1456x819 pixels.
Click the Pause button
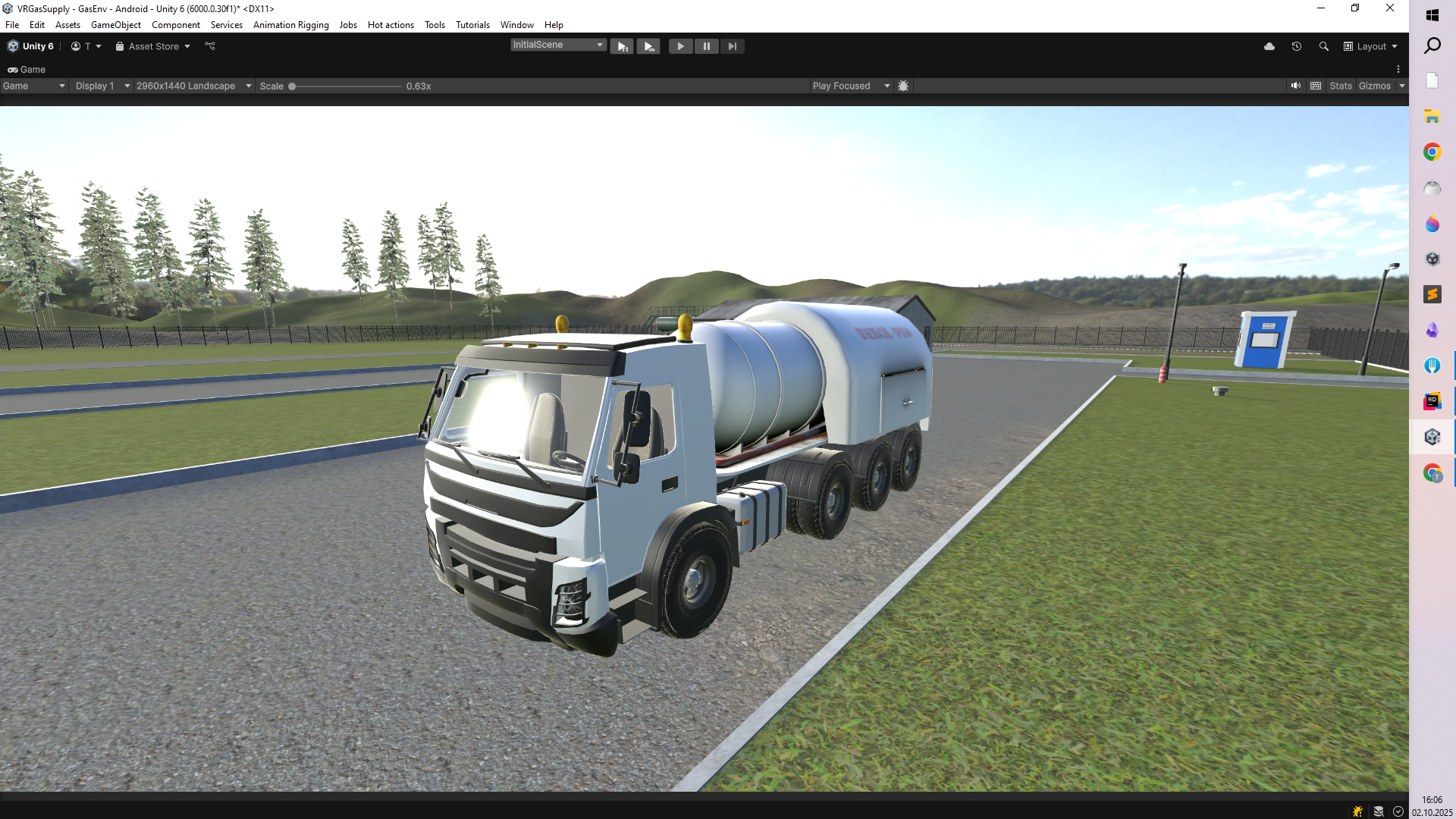tap(706, 46)
